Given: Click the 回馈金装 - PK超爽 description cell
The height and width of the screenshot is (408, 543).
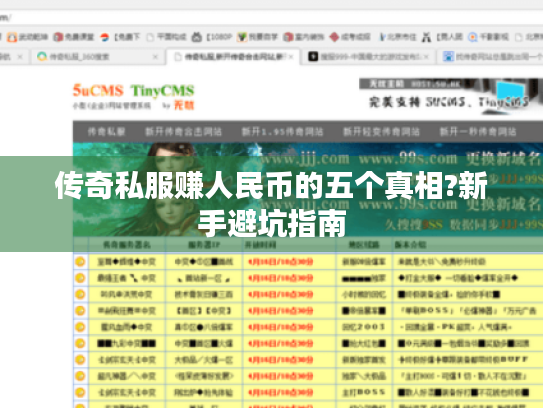Looking at the screenshot, I should pos(456,327).
